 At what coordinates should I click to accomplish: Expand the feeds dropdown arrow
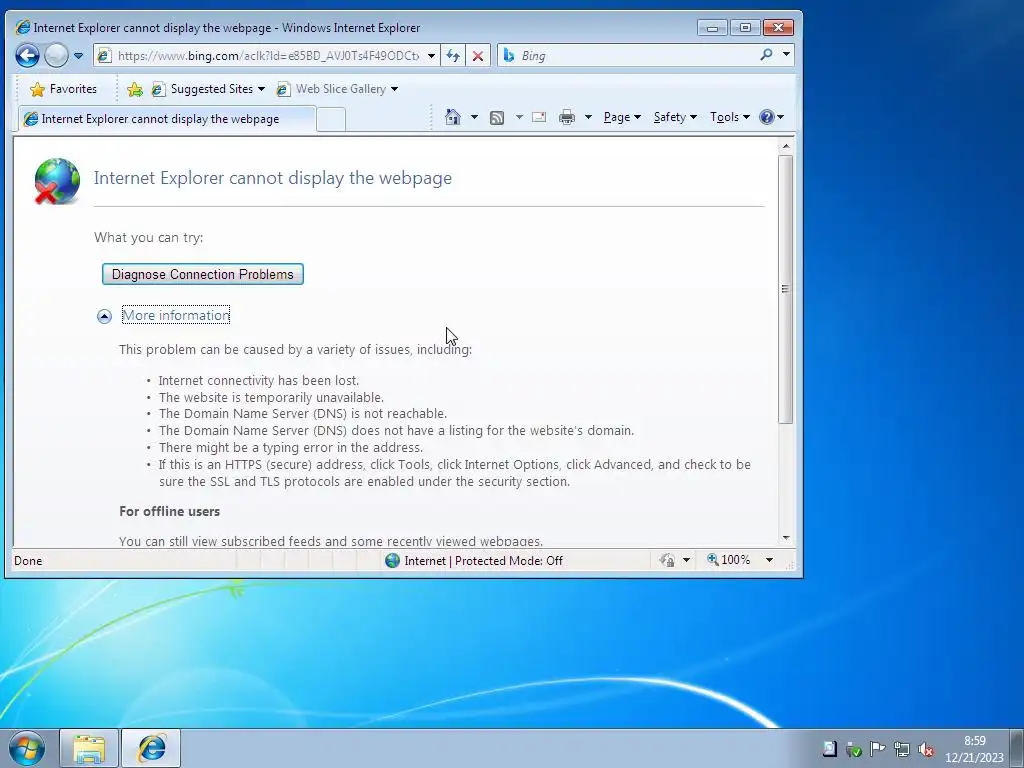point(519,118)
